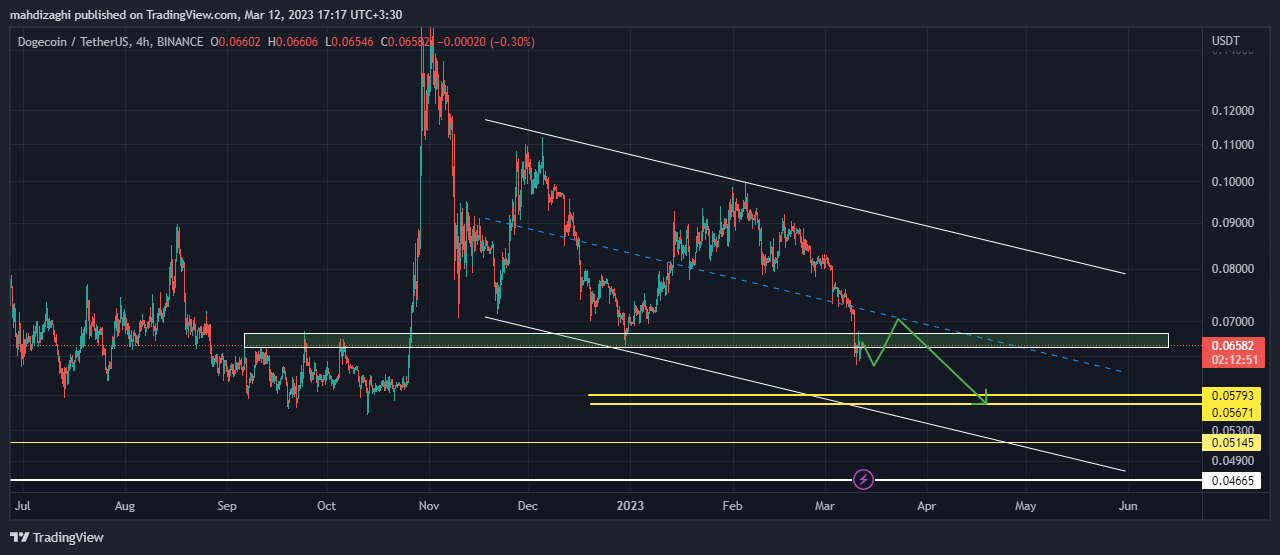This screenshot has height=555, width=1280.
Task: Click the Nov label on time axis
Action: click(x=429, y=506)
